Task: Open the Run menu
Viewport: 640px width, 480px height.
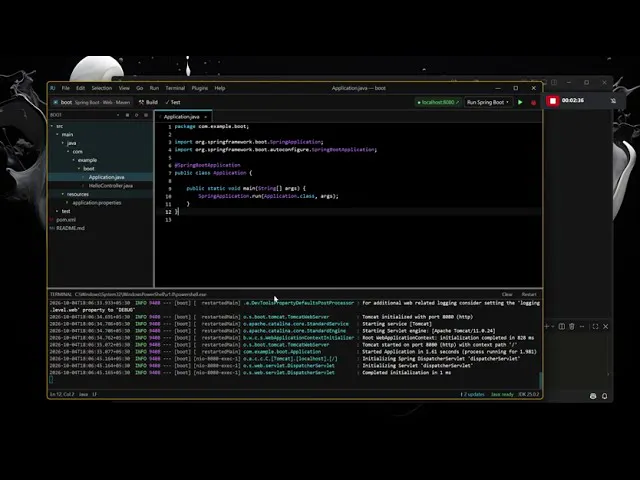Action: pyautogui.click(x=154, y=88)
